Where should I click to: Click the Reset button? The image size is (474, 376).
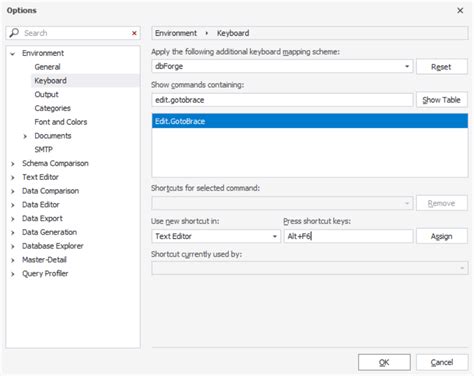coord(442,67)
